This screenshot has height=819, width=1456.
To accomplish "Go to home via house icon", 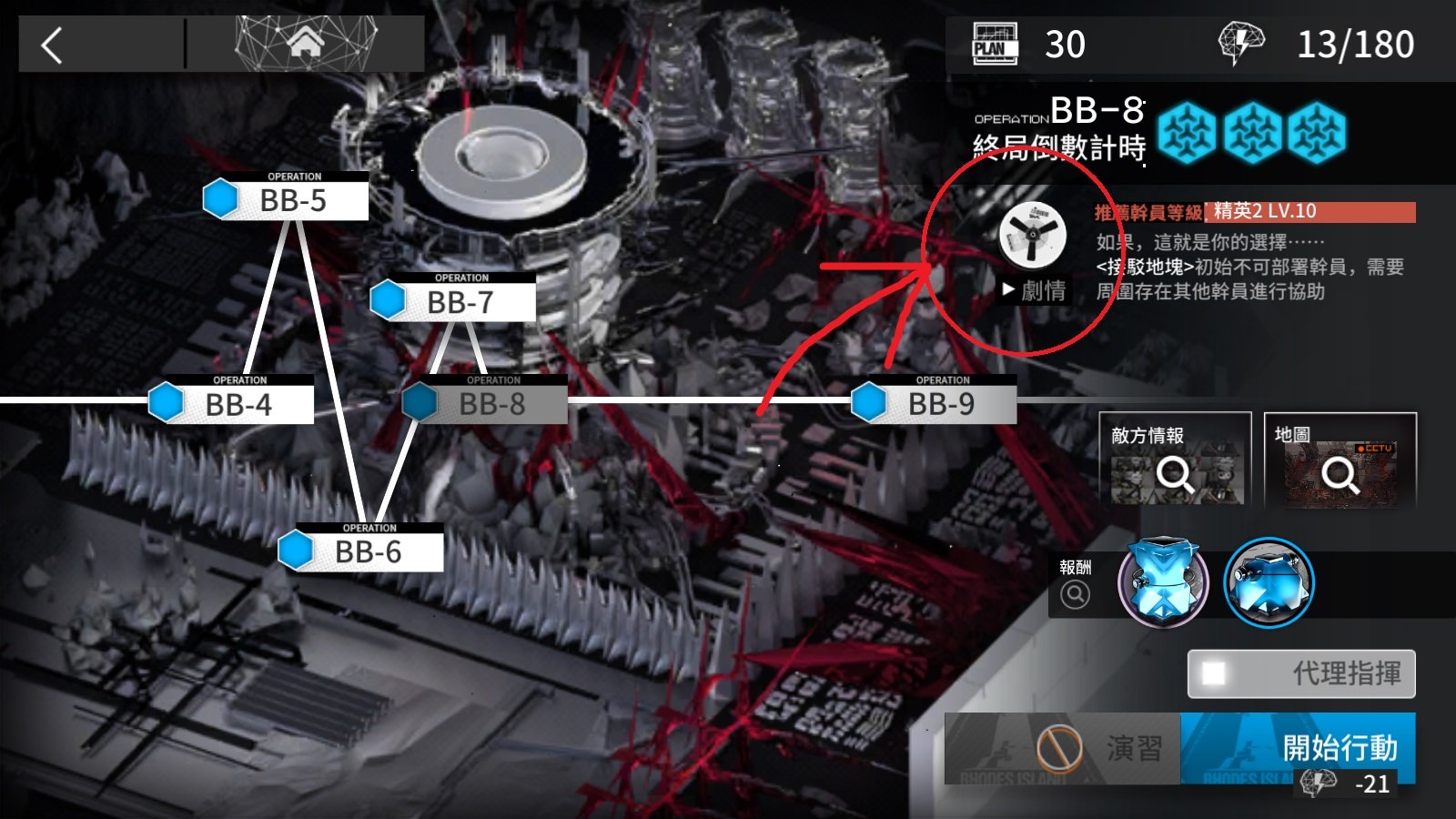I will [x=306, y=42].
